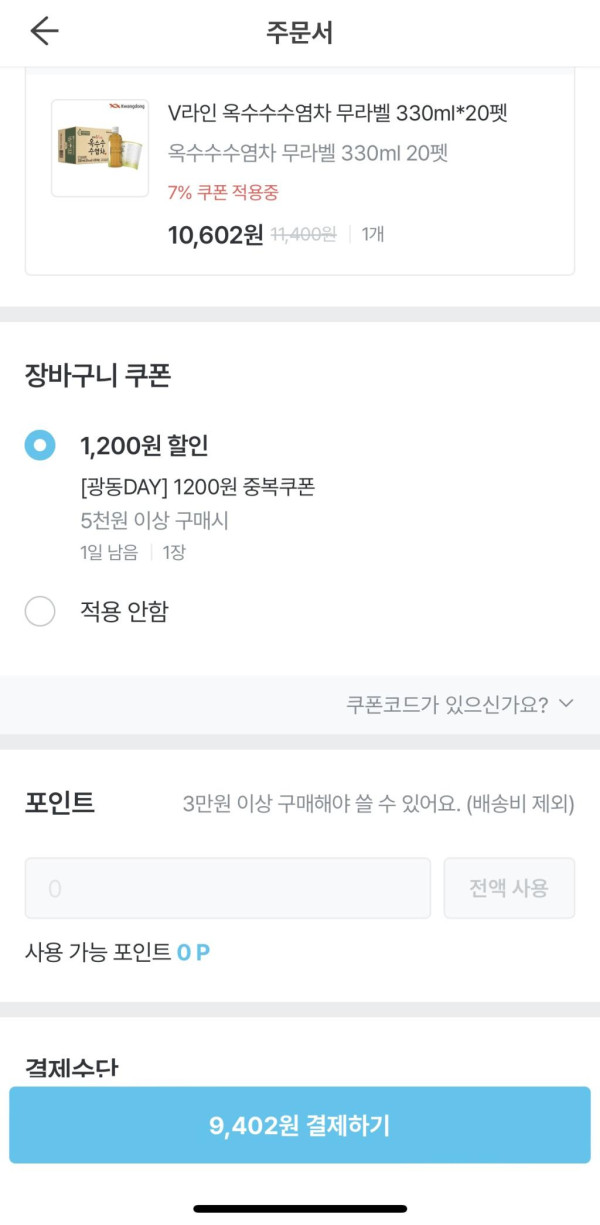
Task: Expand the coupon code chevron arrow
Action: click(567, 704)
